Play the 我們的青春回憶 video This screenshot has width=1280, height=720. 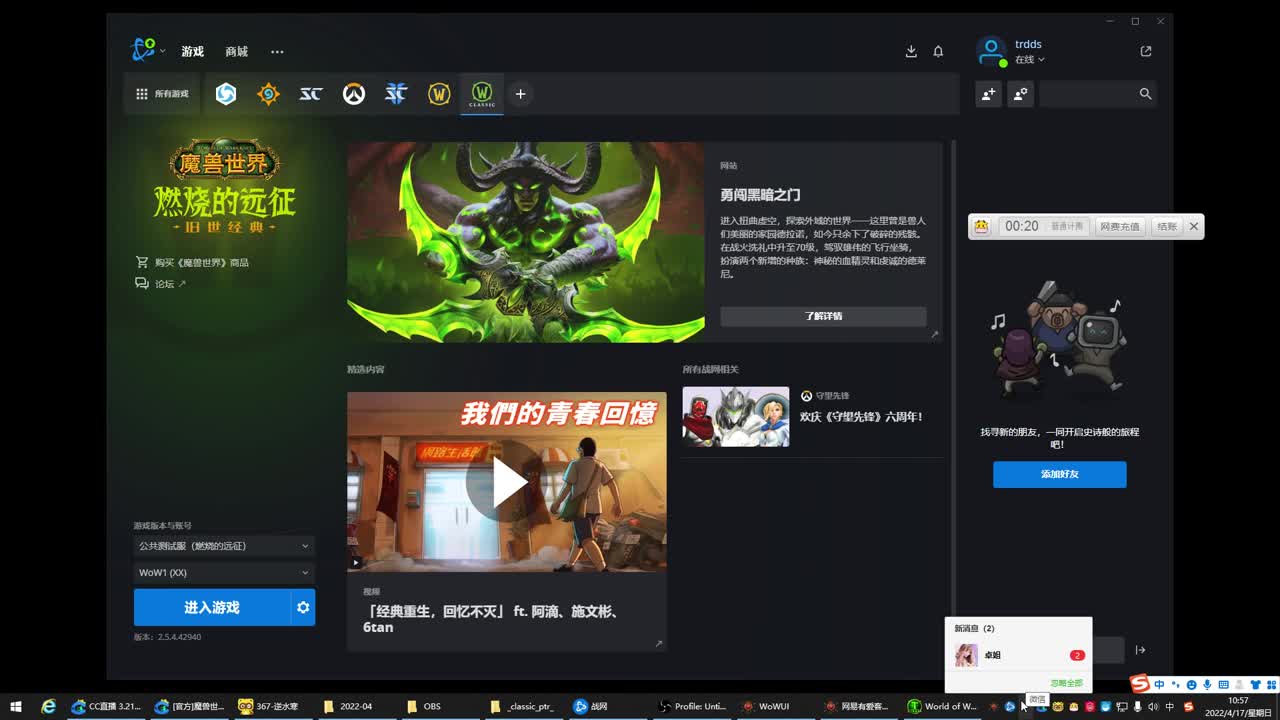tap(507, 482)
